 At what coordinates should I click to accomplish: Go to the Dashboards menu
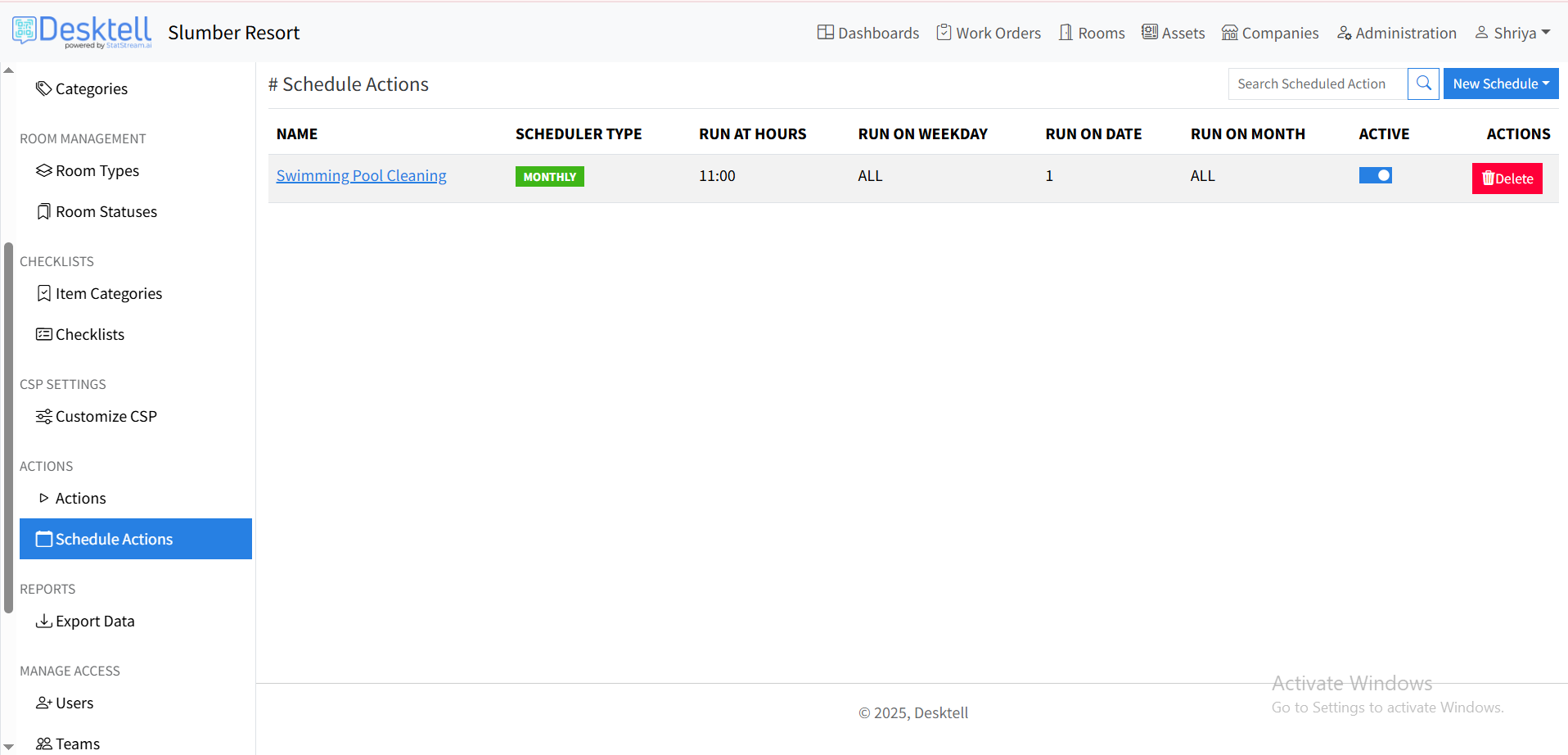868,33
